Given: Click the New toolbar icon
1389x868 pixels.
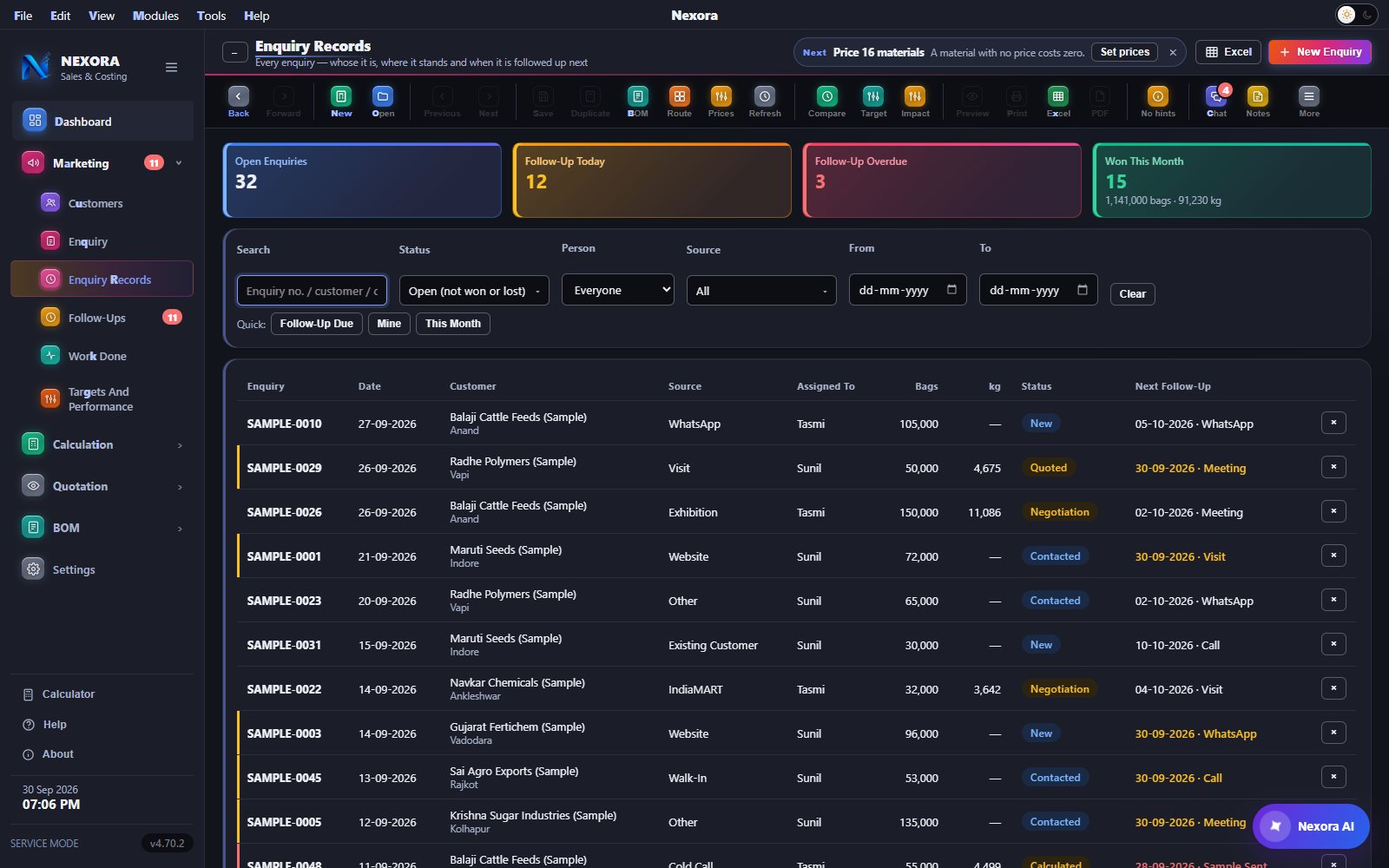Looking at the screenshot, I should (341, 102).
